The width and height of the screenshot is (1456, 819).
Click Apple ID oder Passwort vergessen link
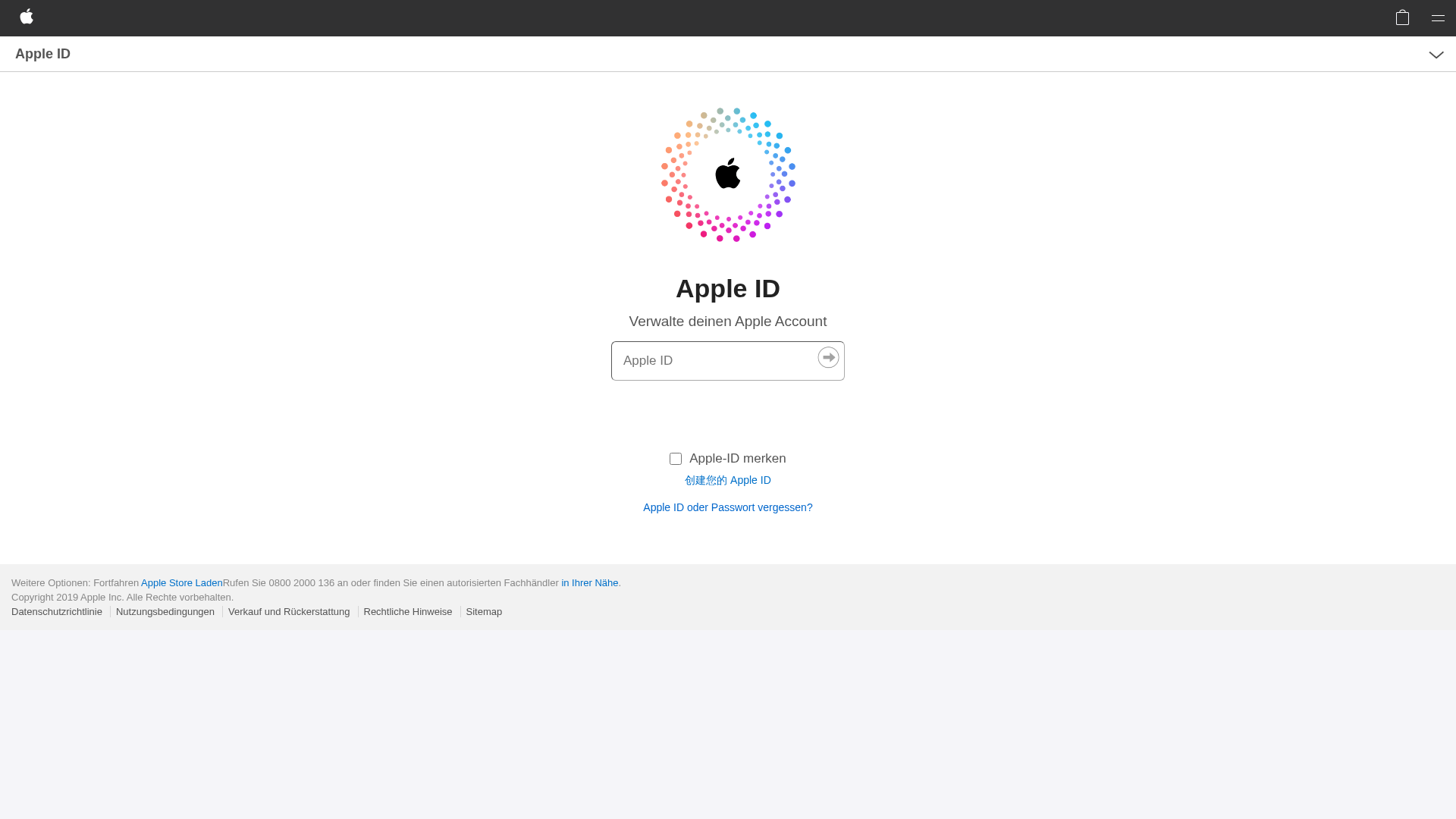coord(728,507)
